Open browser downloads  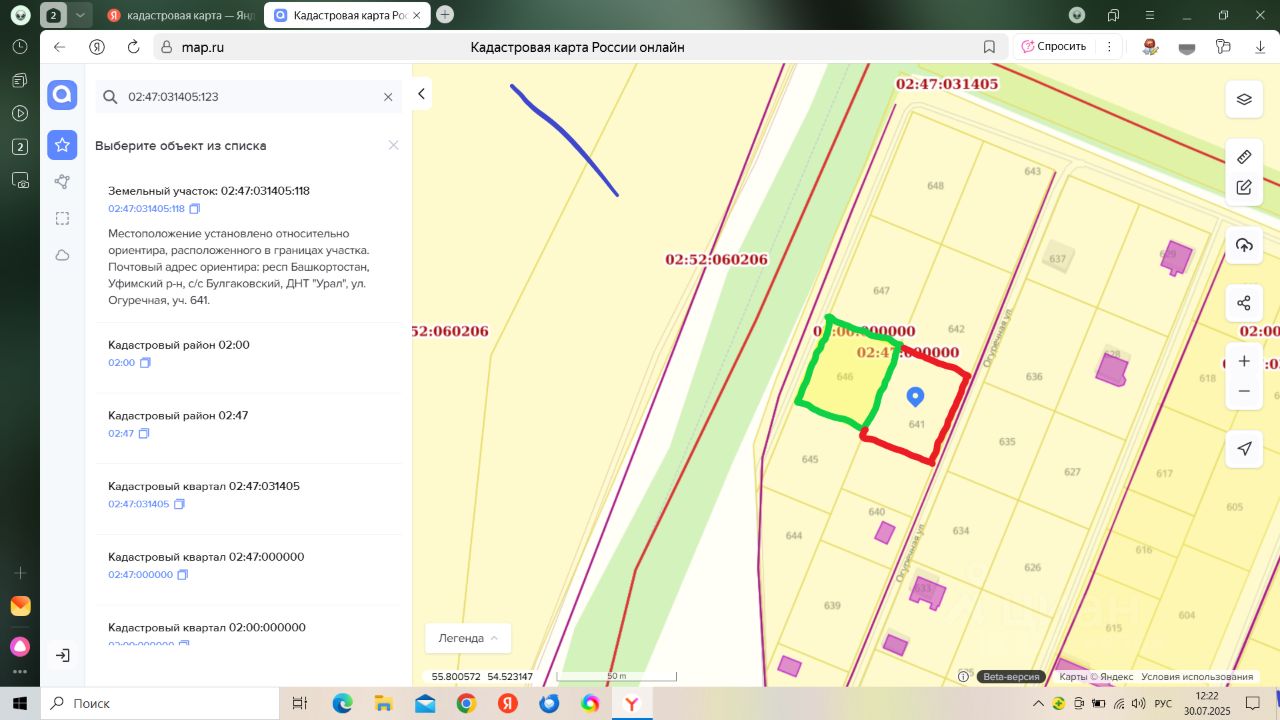tap(1260, 47)
